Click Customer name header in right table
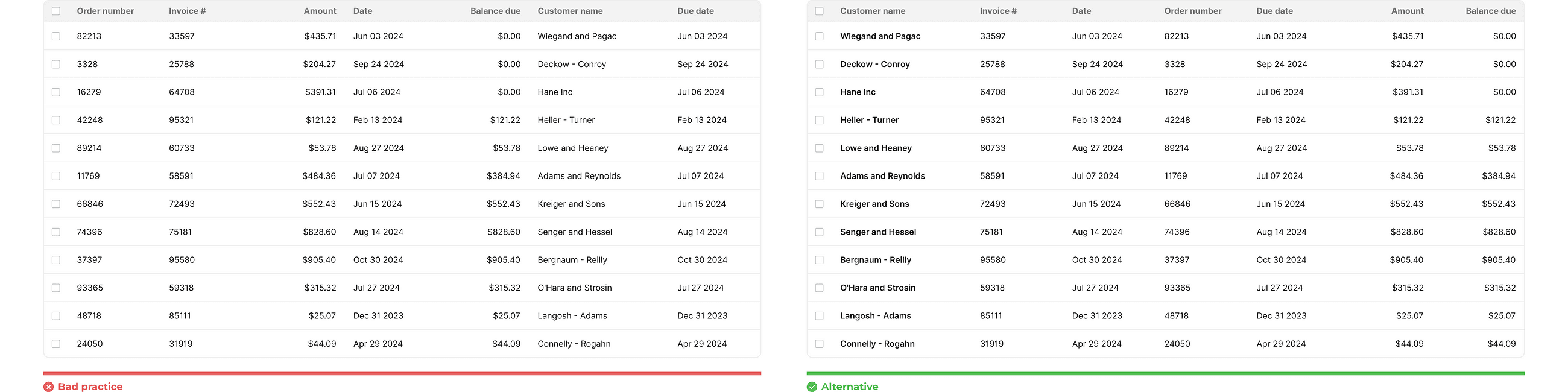Viewport: 1568px width, 392px height. (x=873, y=11)
